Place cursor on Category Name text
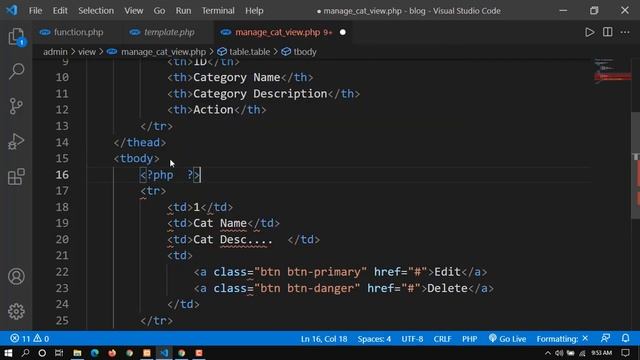This screenshot has height=360, width=640. (x=236, y=78)
